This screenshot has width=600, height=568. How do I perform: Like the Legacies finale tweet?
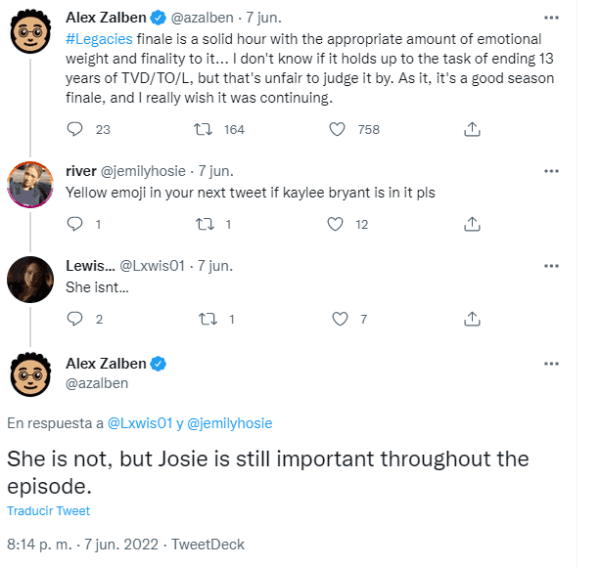click(x=337, y=129)
